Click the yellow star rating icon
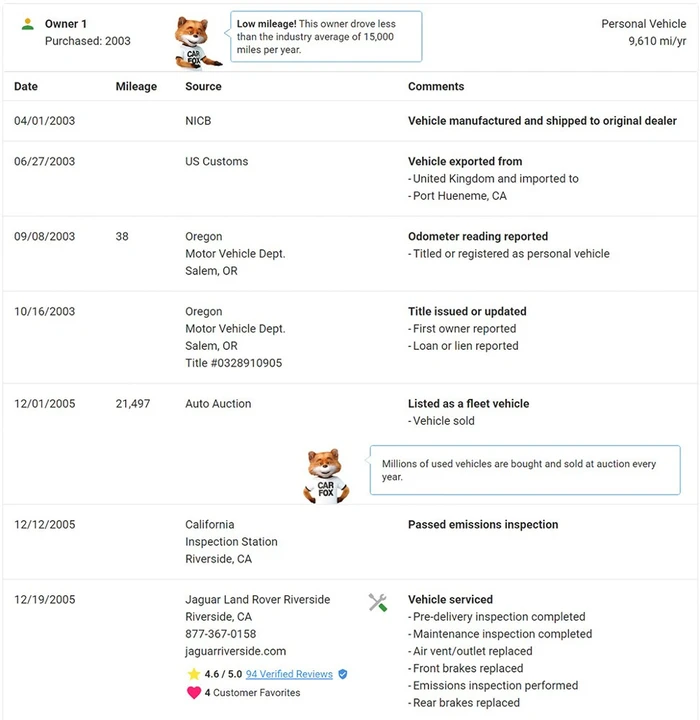This screenshot has width=700, height=720. pos(194,674)
